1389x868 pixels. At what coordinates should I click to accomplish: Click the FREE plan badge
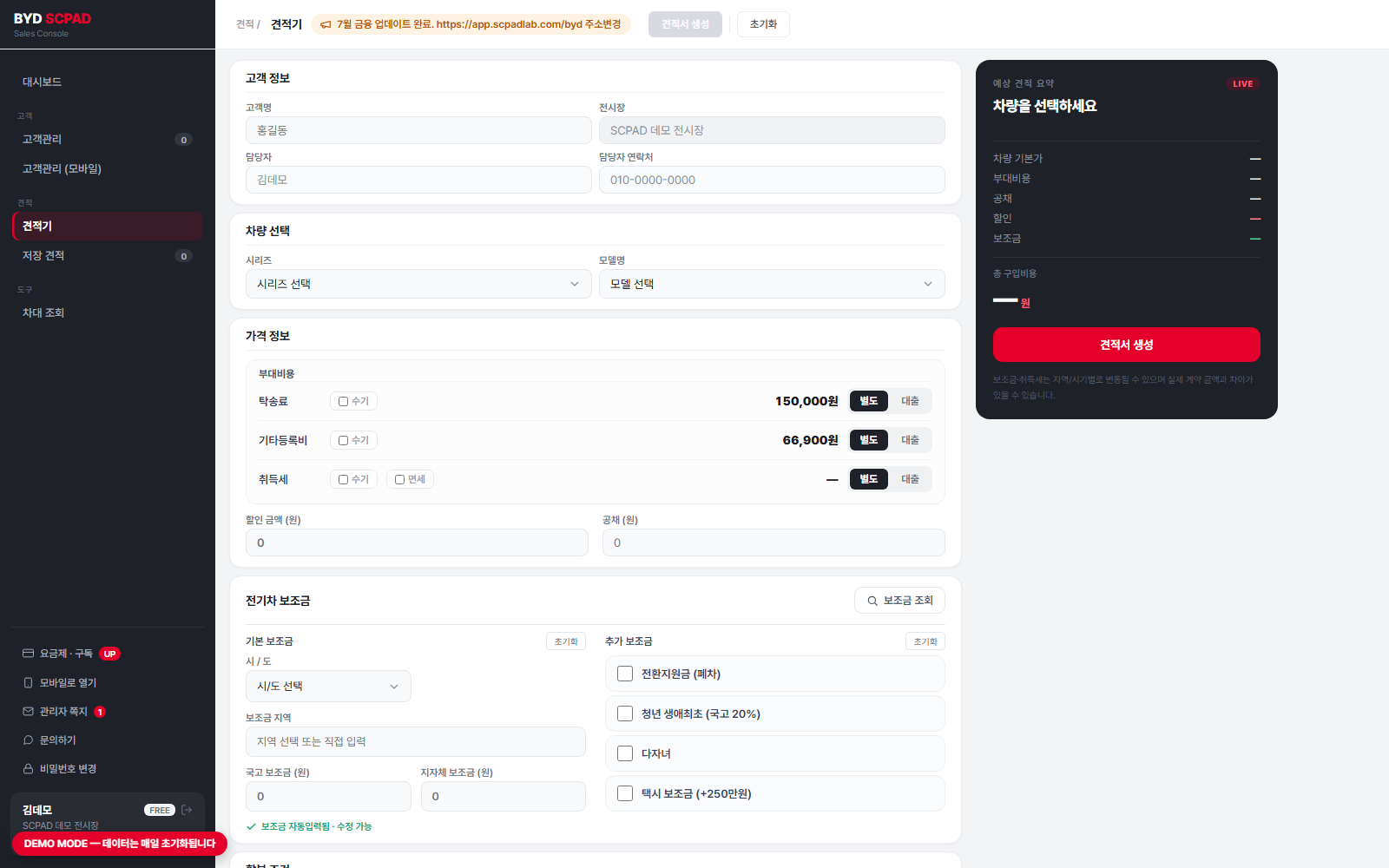coord(160,810)
